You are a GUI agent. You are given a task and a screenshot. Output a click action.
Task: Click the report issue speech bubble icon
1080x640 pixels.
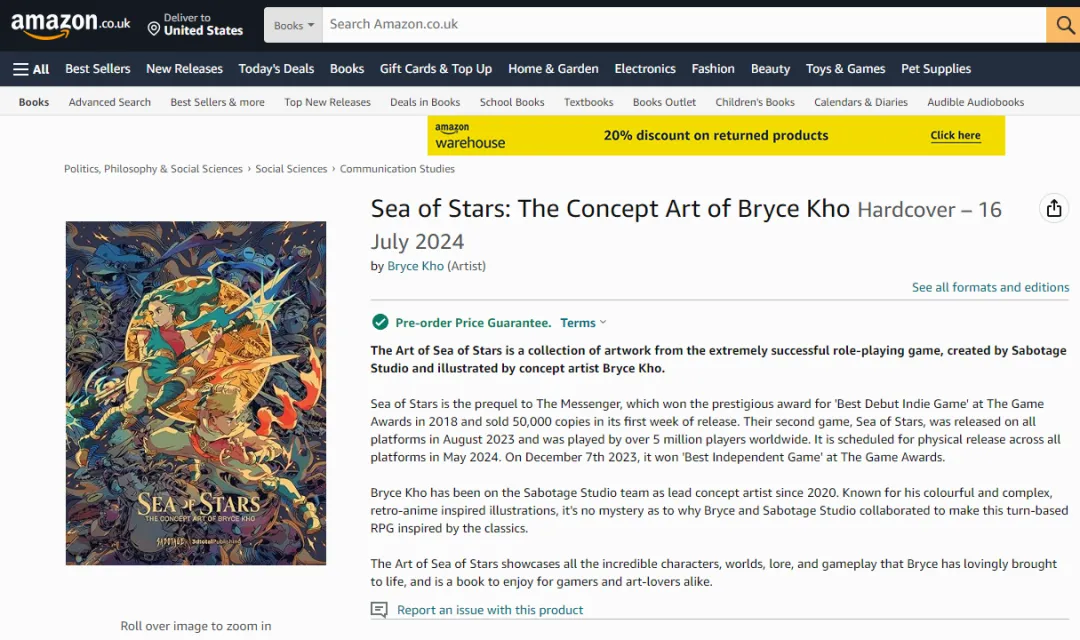379,610
